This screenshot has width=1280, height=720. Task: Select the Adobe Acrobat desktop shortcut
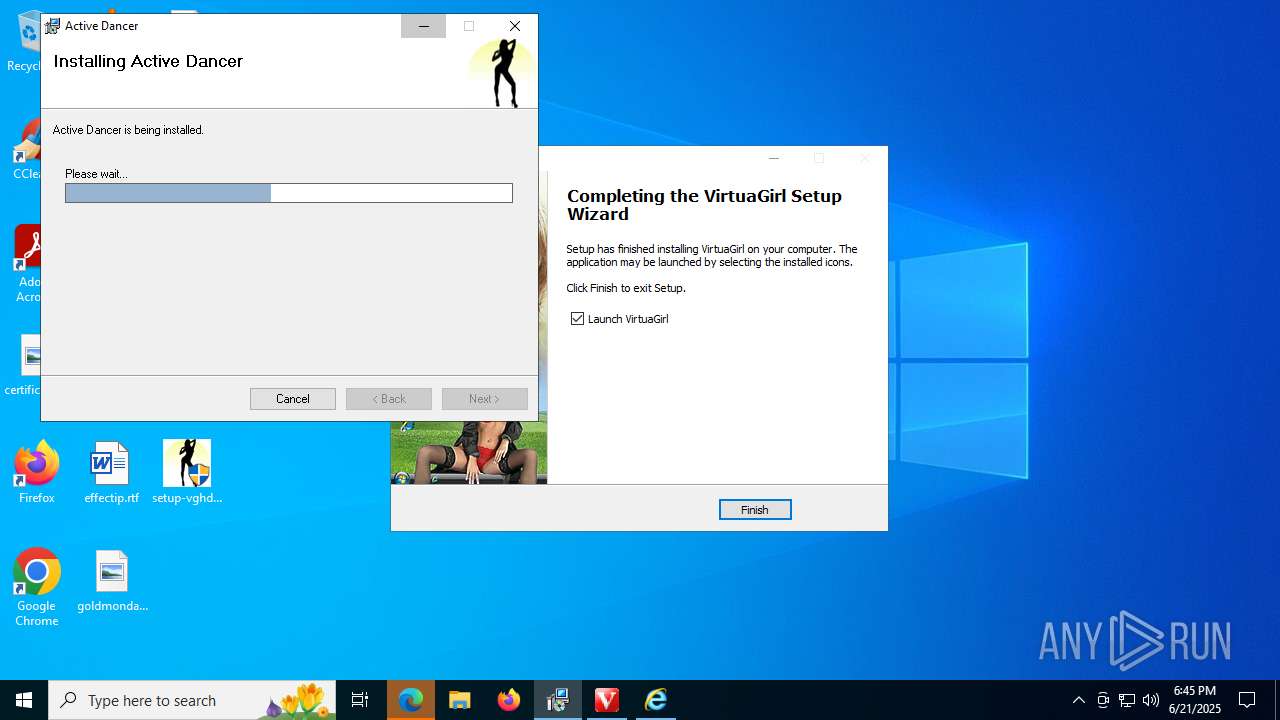click(x=28, y=263)
